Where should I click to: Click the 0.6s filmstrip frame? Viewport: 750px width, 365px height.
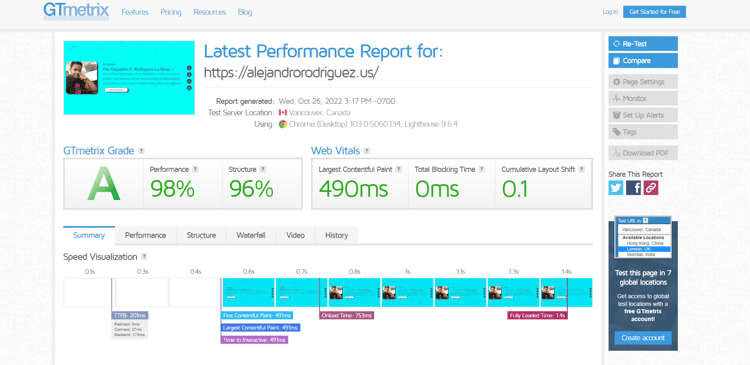249,292
